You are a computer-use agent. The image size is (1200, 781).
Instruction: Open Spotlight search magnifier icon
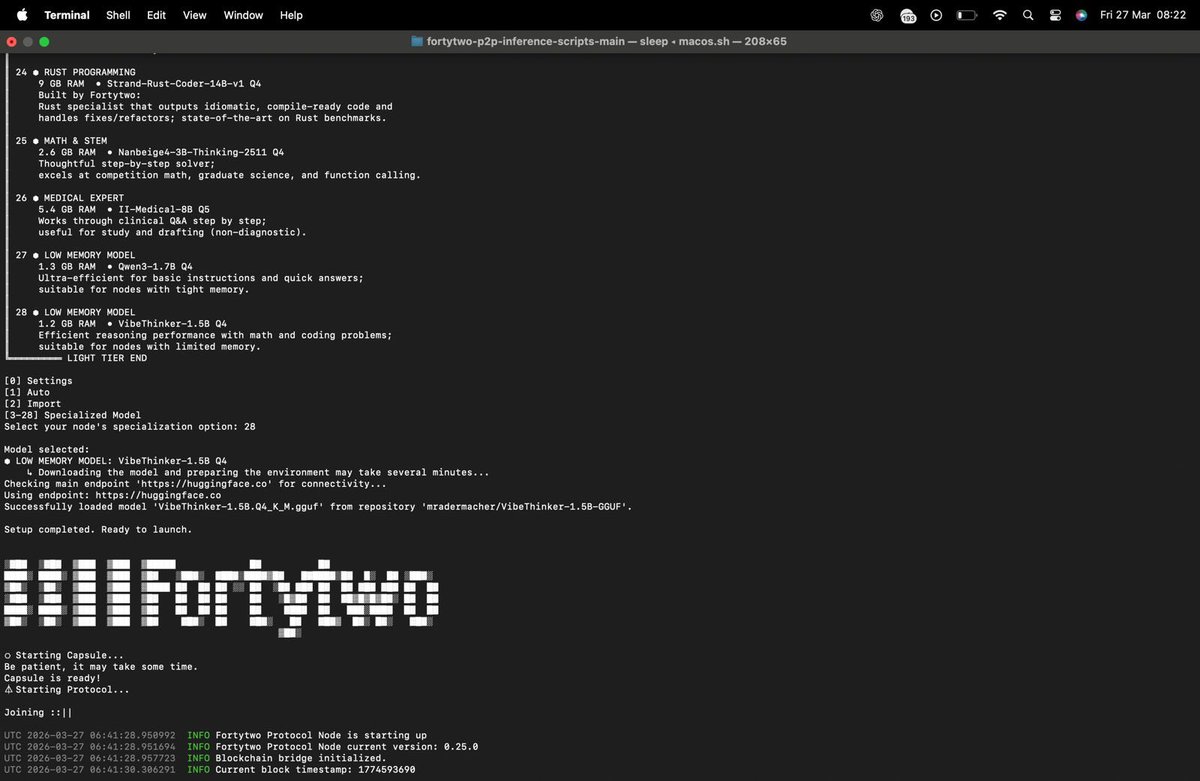click(x=1028, y=15)
